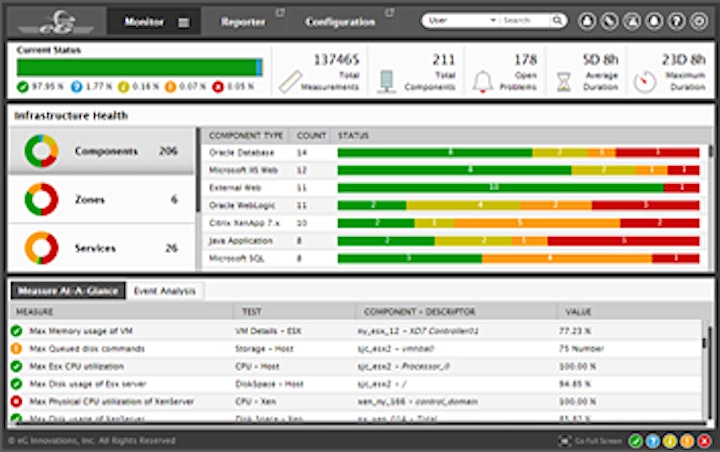Viewport: 720px width, 452px height.
Task: Click the clock icon for Maximum Duration
Action: point(645,82)
